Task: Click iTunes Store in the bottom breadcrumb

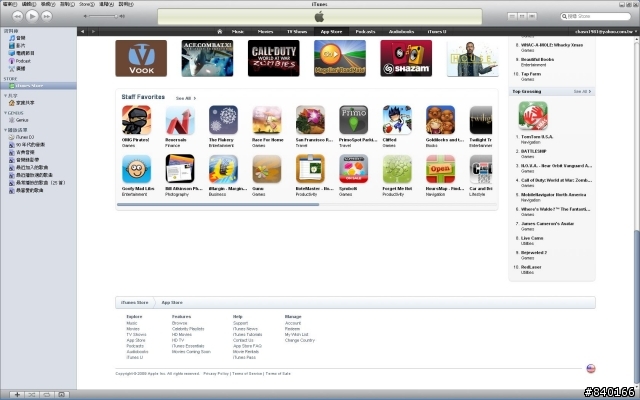Action: click(134, 302)
